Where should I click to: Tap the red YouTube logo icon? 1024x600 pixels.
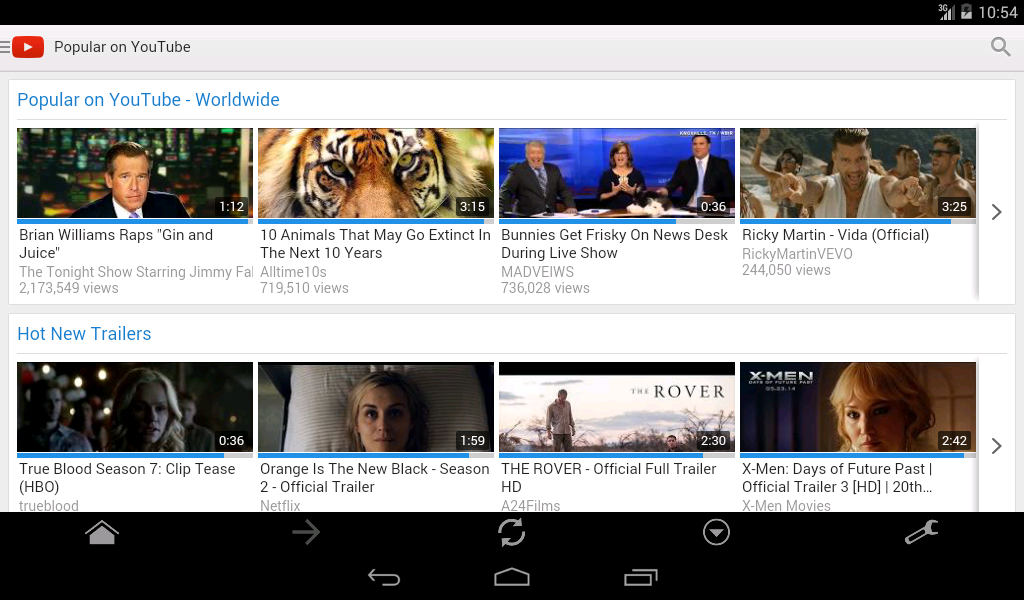(x=28, y=47)
